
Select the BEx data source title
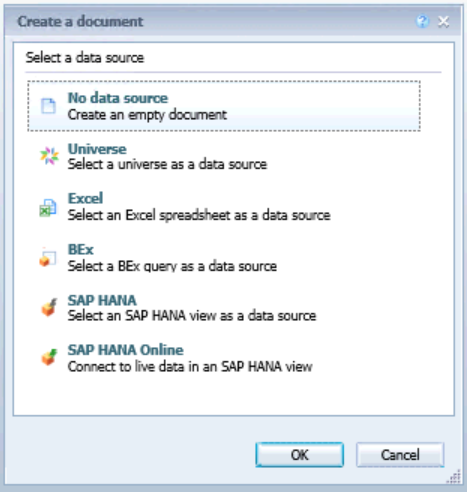point(81,249)
